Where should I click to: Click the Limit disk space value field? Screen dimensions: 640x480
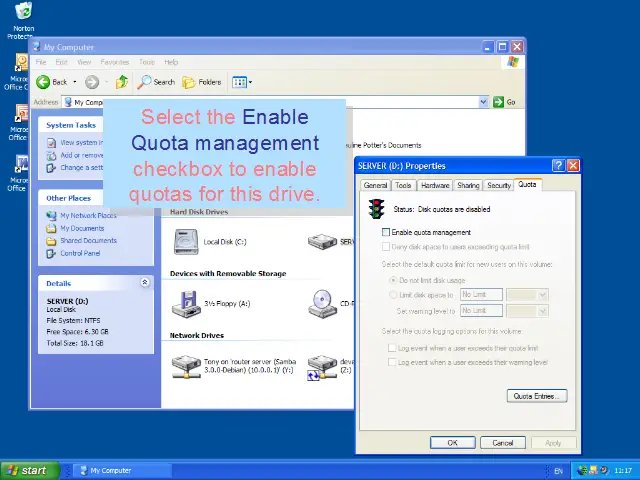pyautogui.click(x=481, y=294)
